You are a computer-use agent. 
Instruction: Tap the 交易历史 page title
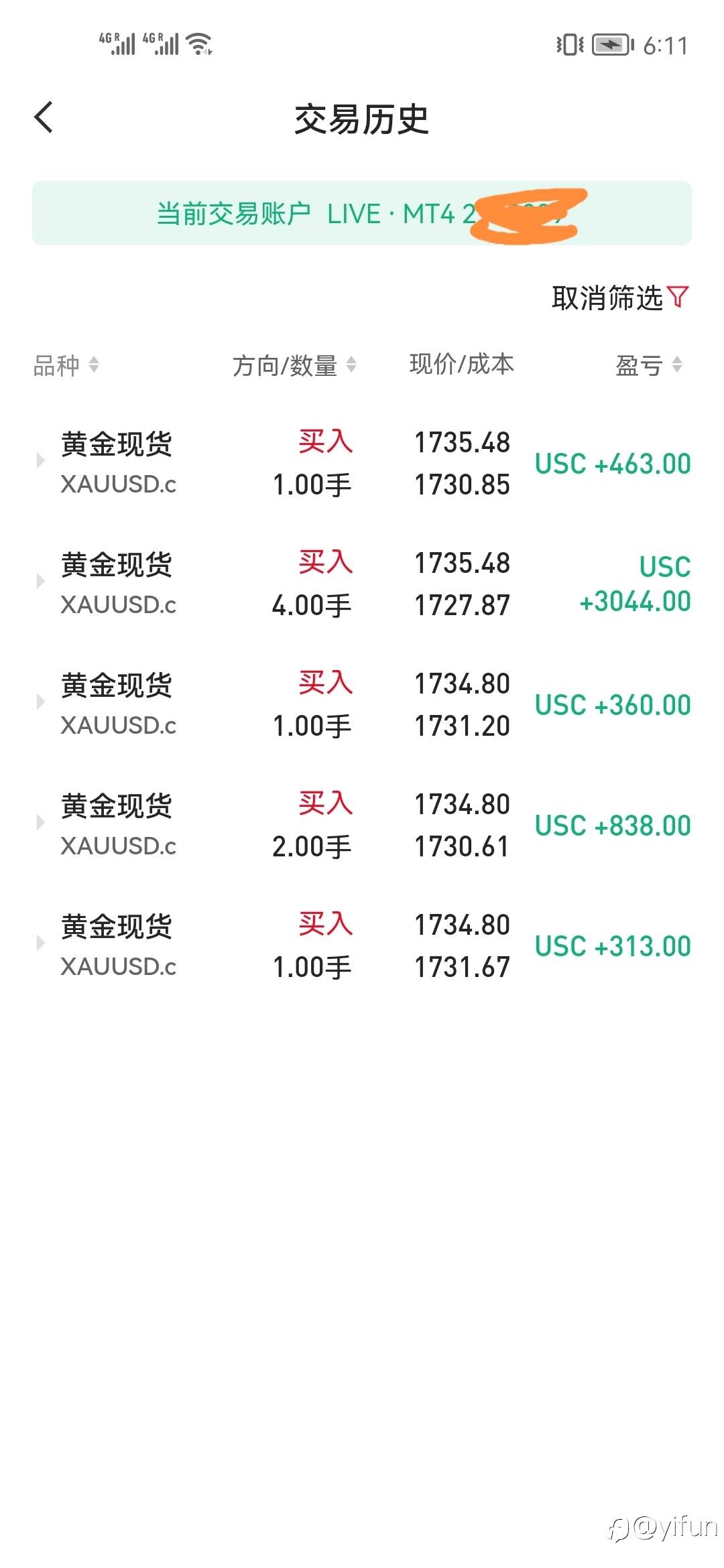[x=362, y=119]
